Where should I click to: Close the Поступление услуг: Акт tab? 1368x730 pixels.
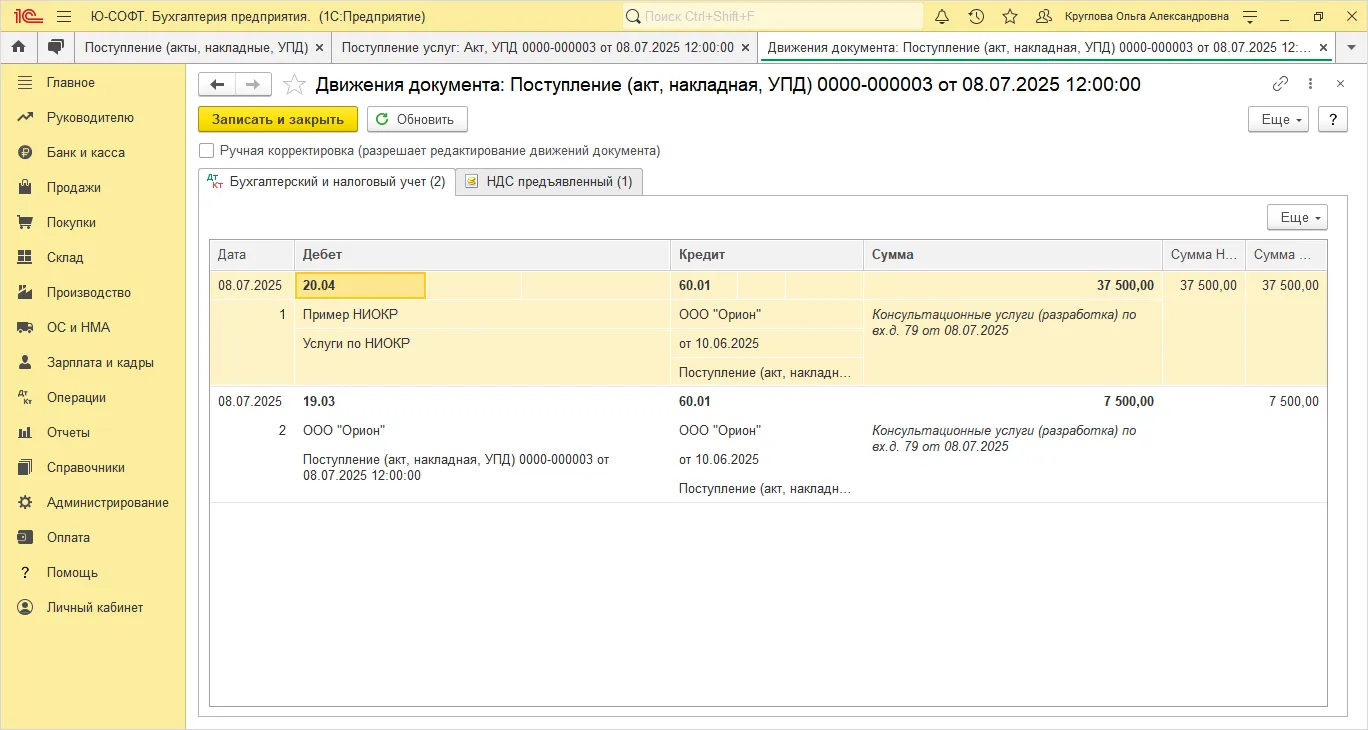pos(746,47)
